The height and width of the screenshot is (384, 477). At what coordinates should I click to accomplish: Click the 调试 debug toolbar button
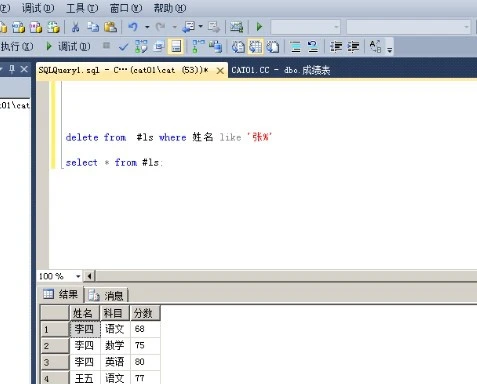[x=68, y=47]
